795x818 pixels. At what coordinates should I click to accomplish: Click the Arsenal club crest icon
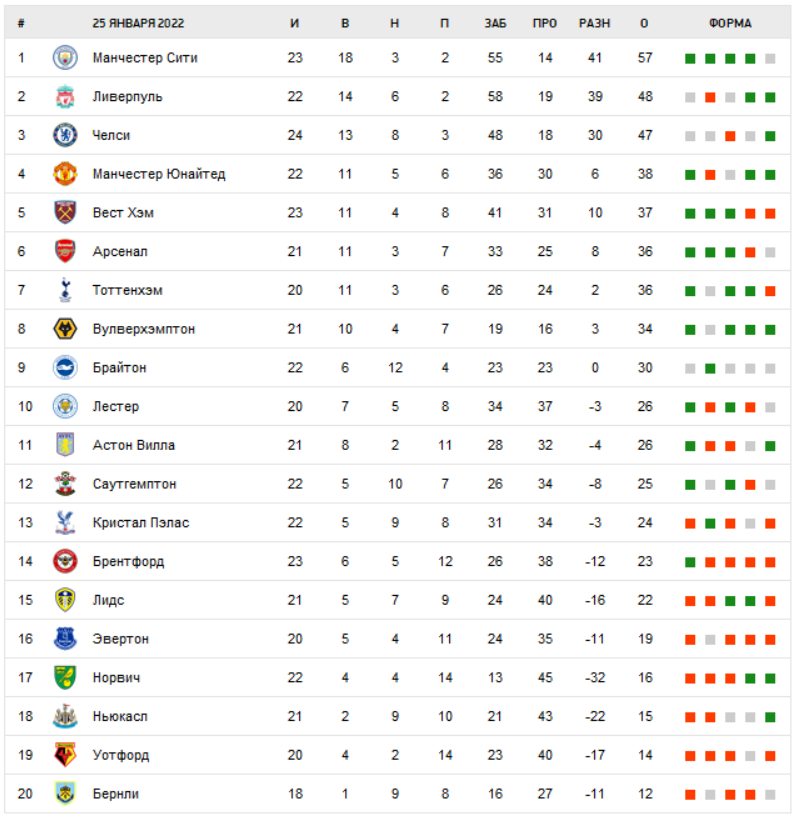pos(65,251)
